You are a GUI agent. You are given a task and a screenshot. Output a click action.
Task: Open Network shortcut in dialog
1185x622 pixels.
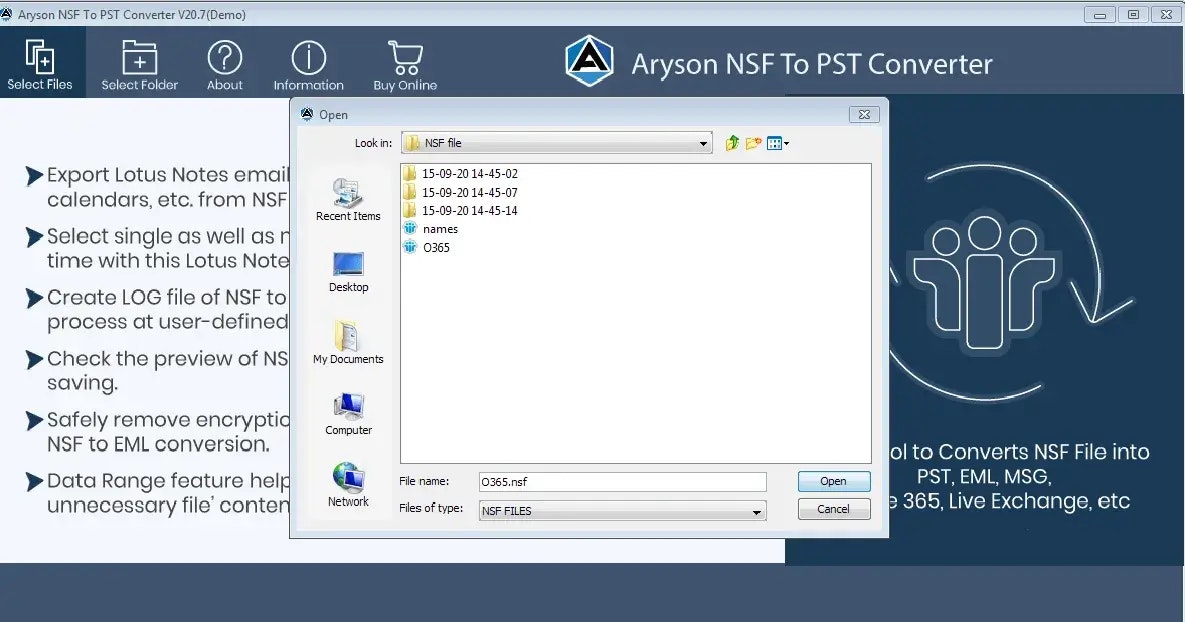[x=348, y=484]
